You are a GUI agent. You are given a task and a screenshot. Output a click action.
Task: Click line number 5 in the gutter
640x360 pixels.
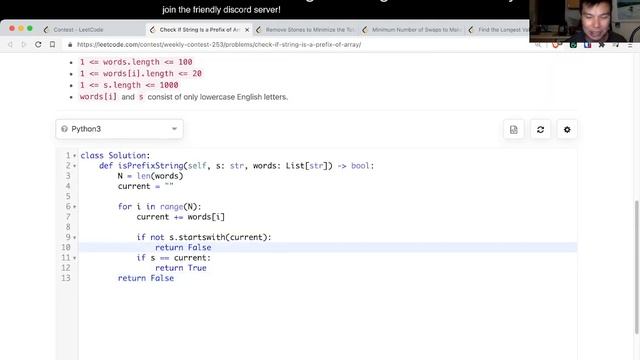click(68, 196)
